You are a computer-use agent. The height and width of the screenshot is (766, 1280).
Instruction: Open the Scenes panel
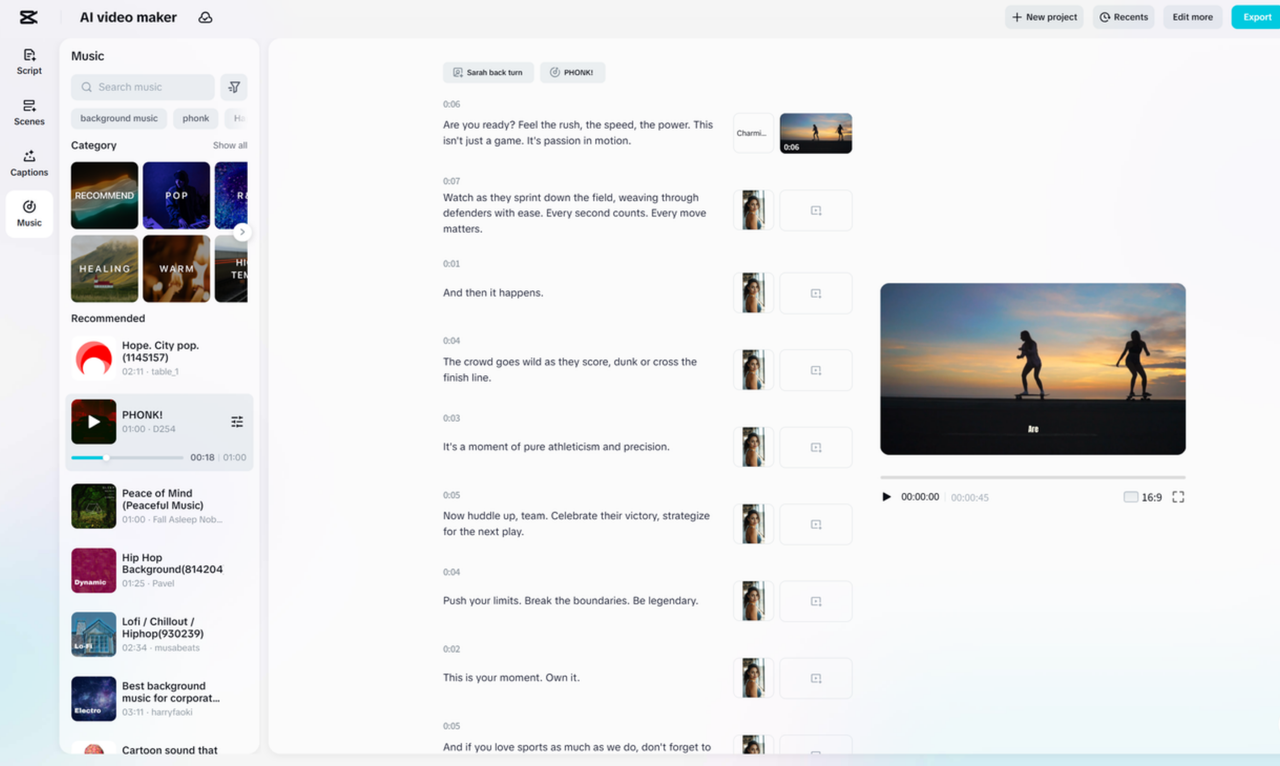tap(28, 113)
